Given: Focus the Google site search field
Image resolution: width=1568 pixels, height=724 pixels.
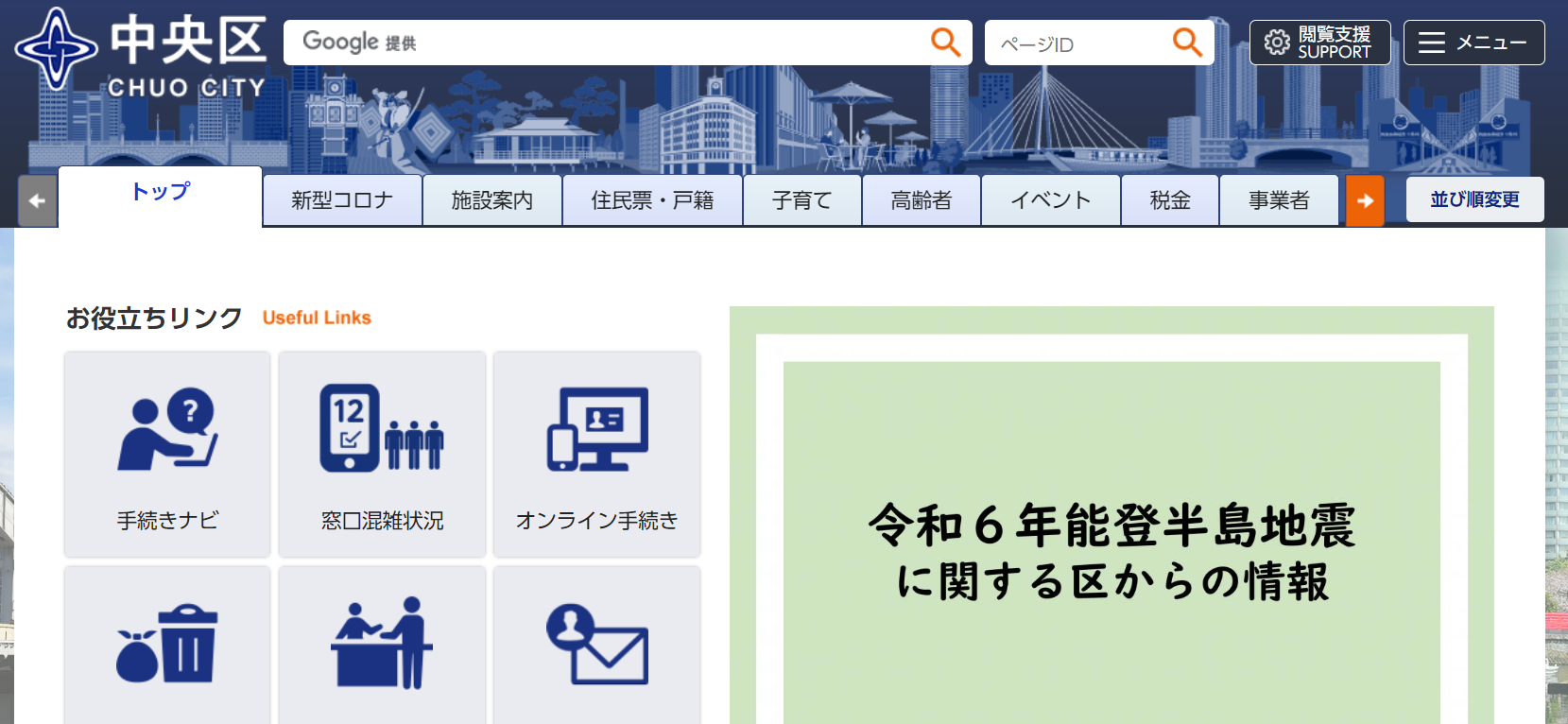Looking at the screenshot, I should [x=605, y=43].
